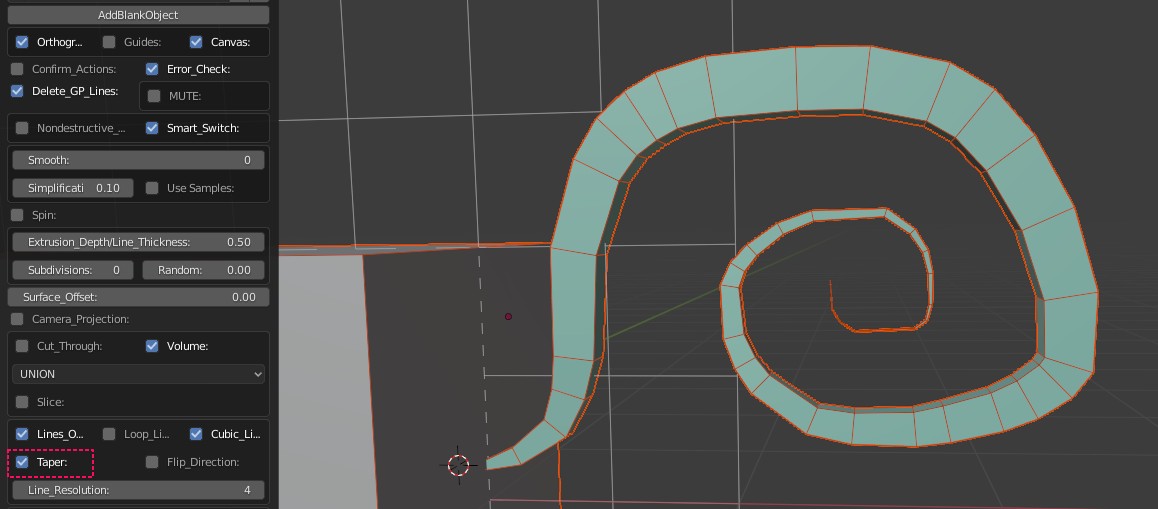The height and width of the screenshot is (509, 1158).
Task: Disable the Orthographic checkbox
Action: coord(22,42)
